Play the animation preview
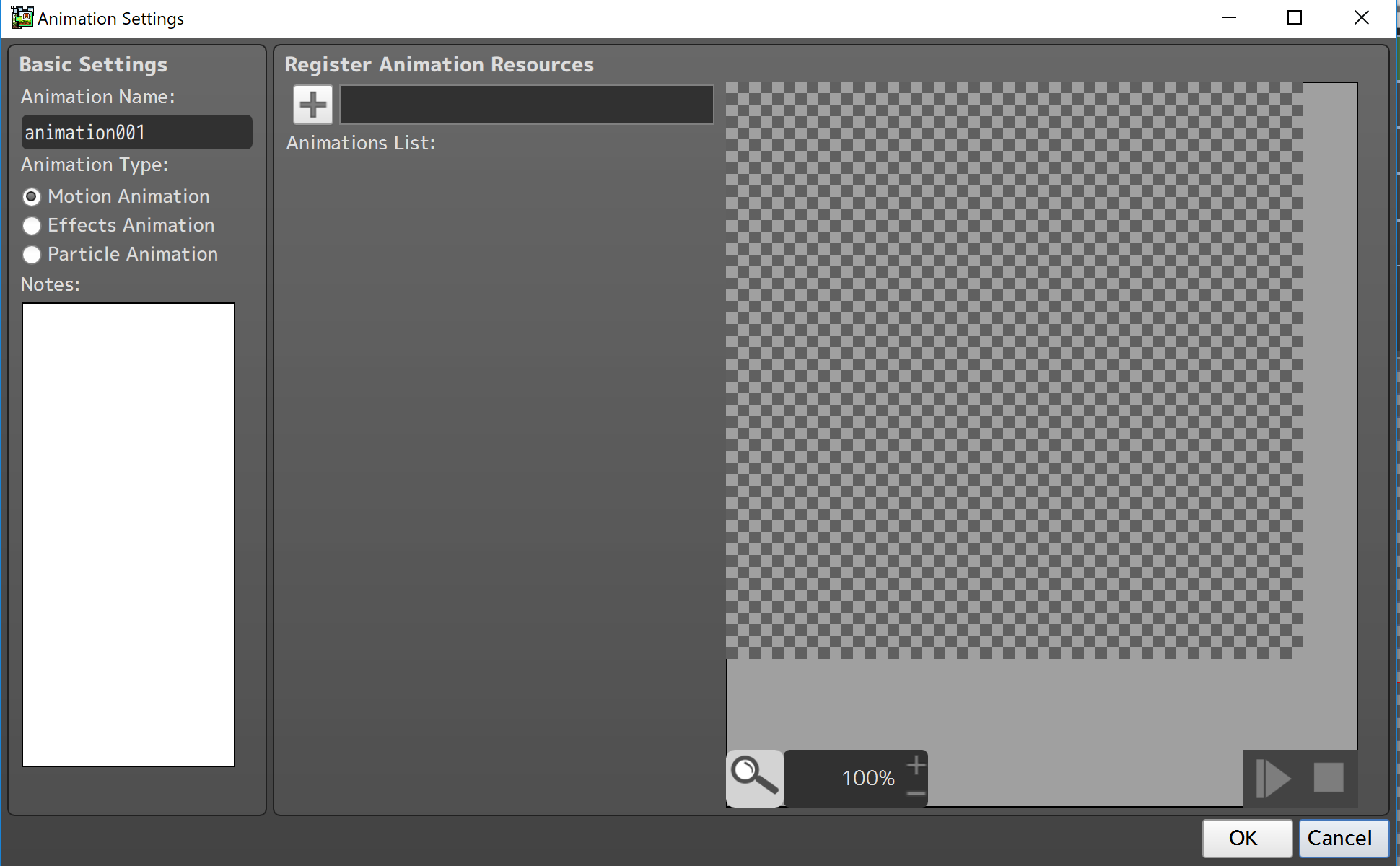 pos(1274,779)
